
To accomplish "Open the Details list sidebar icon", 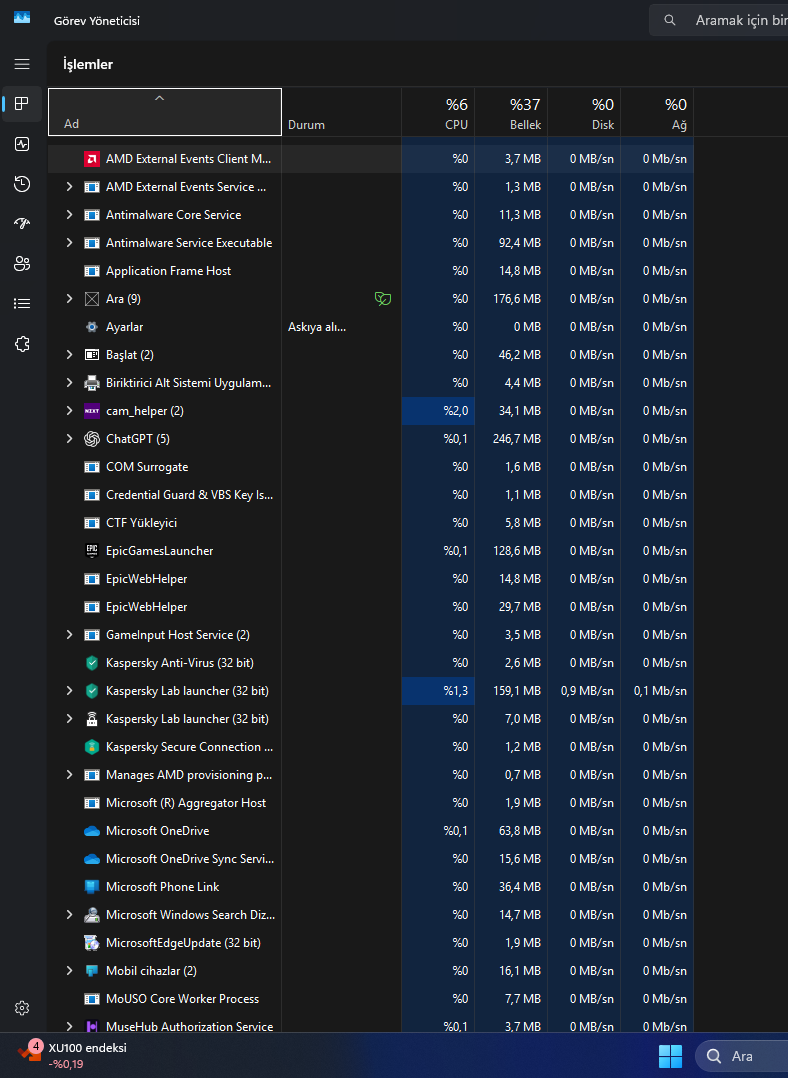I will pos(22,303).
